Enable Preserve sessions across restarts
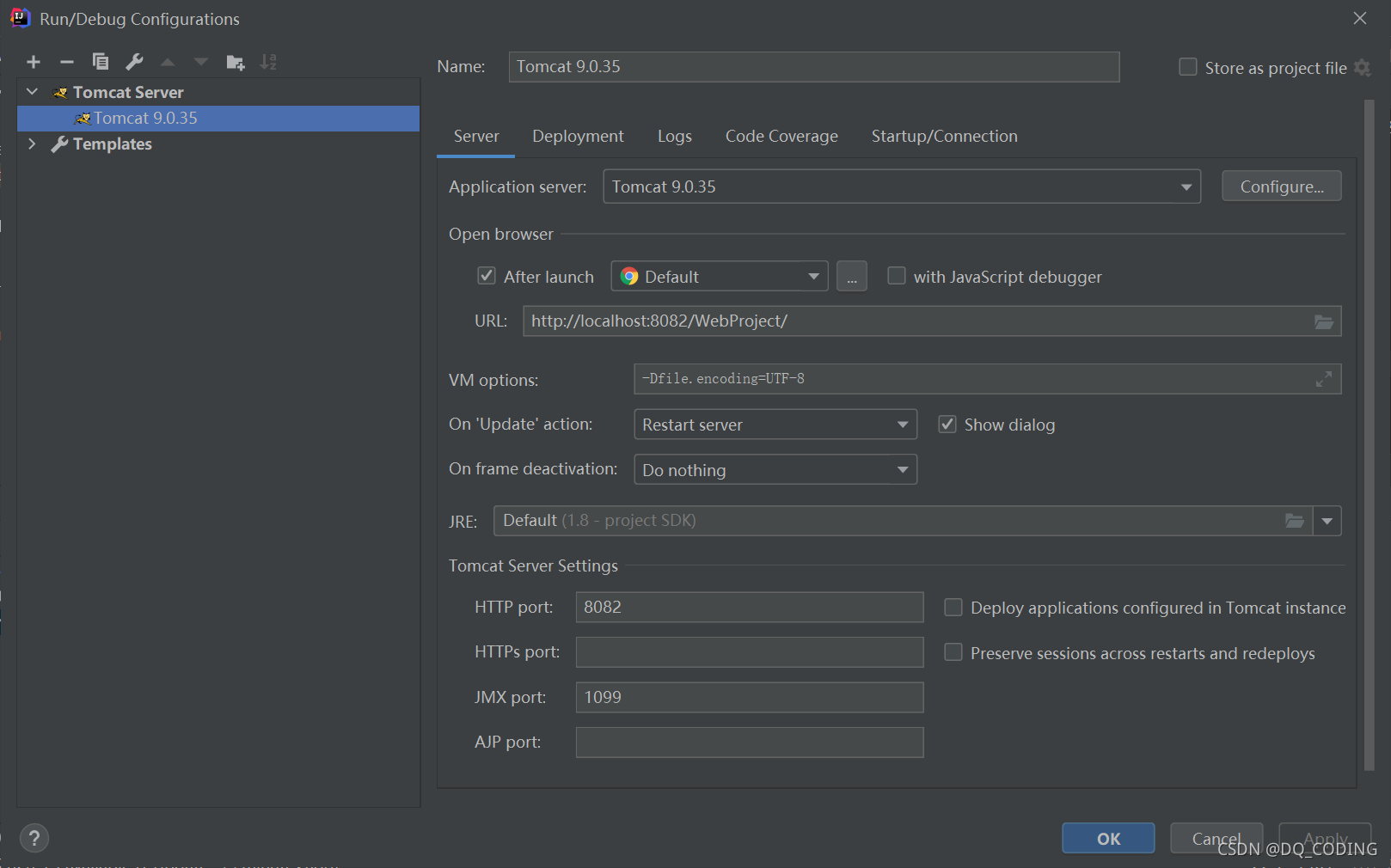 (x=953, y=653)
